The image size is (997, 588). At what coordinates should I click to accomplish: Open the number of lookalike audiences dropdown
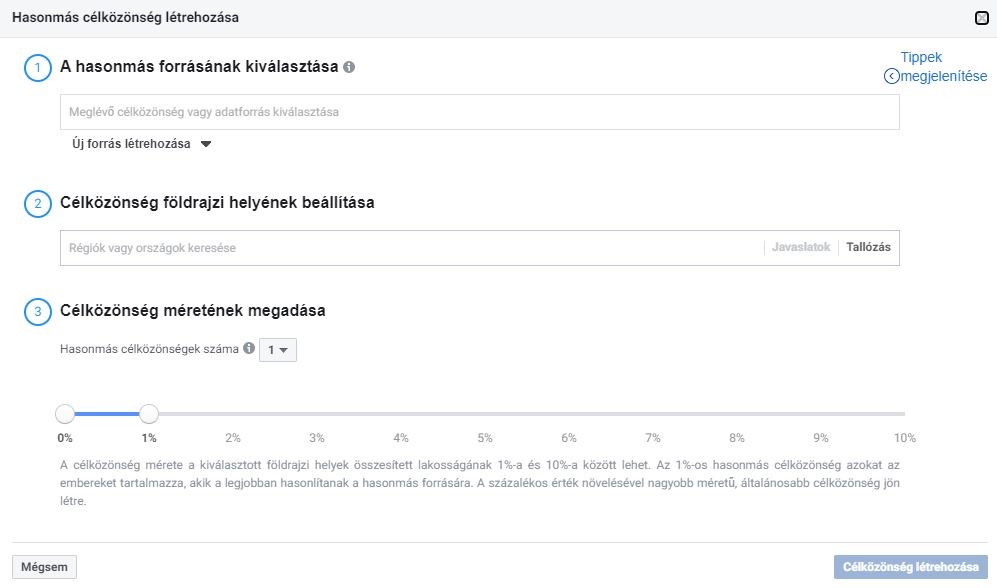point(278,350)
